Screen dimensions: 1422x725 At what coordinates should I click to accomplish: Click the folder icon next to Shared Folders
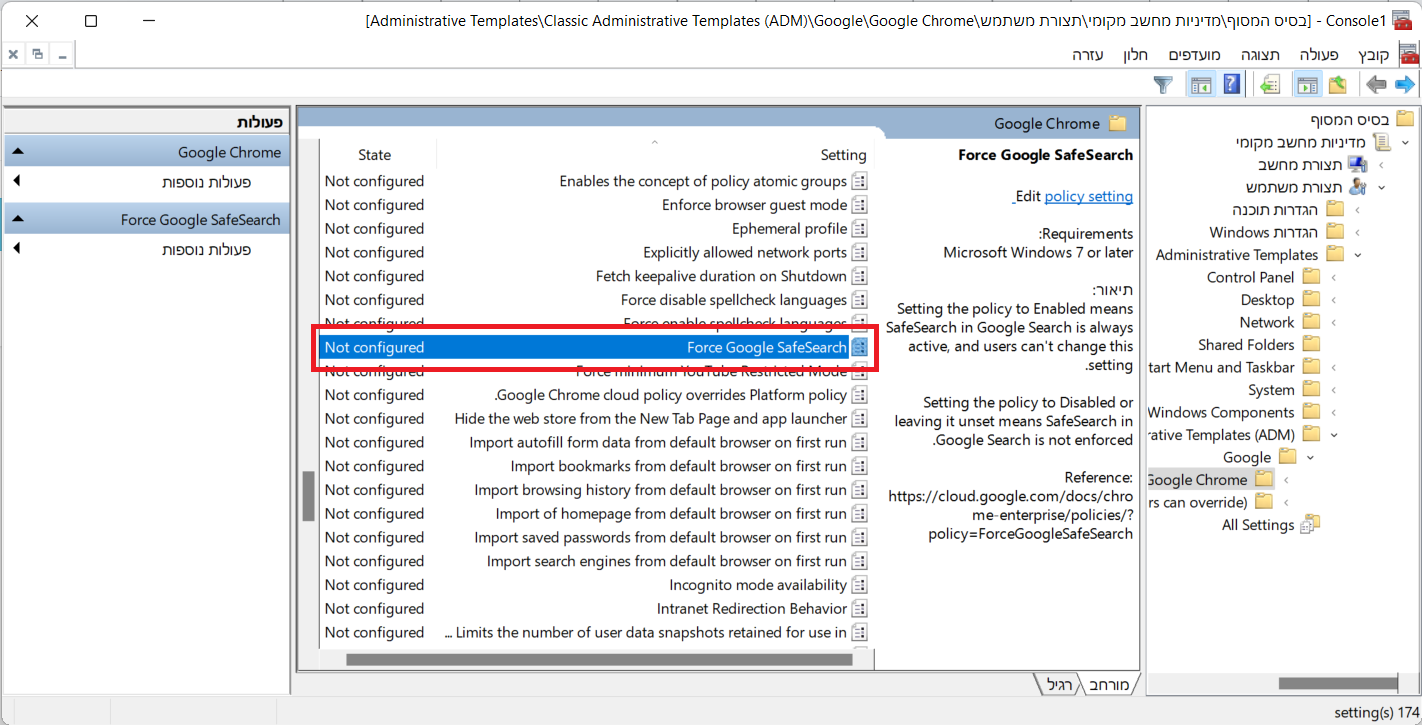point(1311,345)
